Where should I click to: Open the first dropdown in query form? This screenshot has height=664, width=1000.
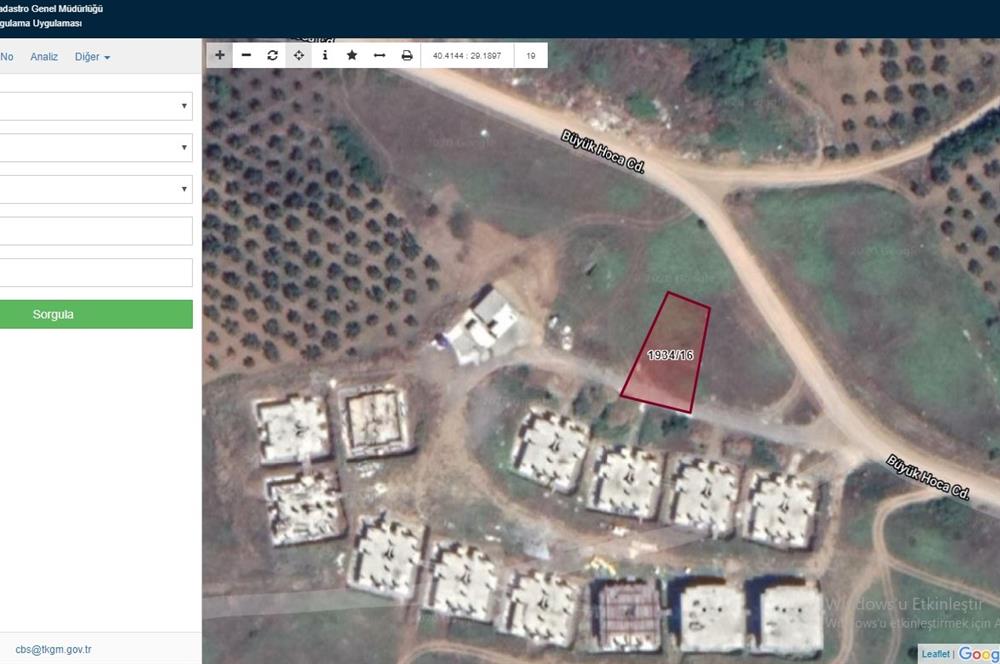point(96,106)
